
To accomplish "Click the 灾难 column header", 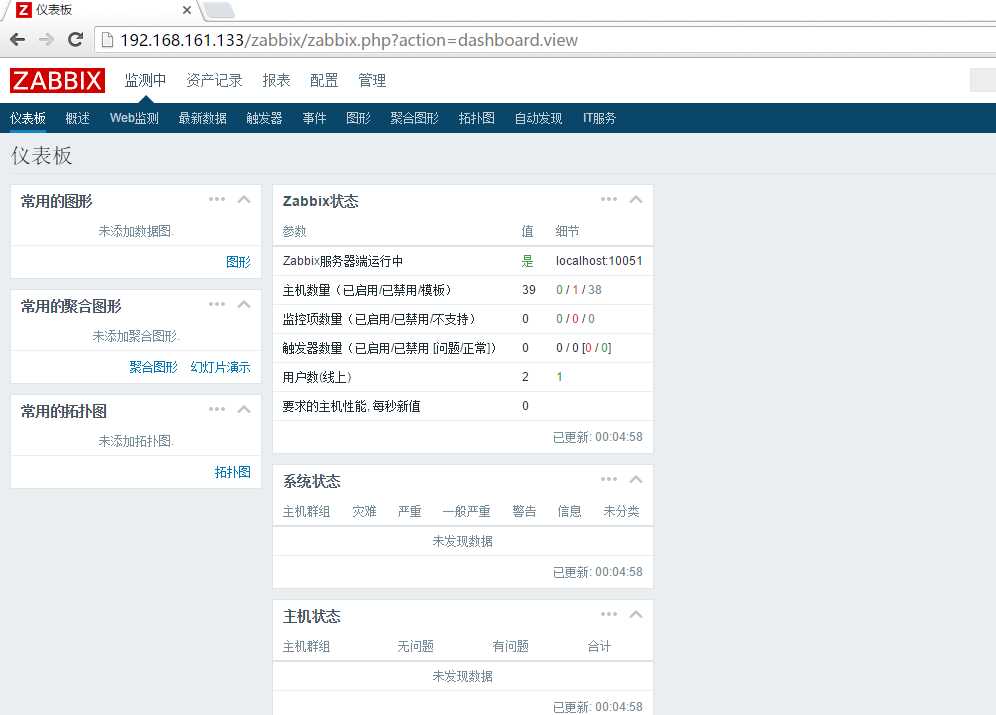I will pyautogui.click(x=364, y=511).
